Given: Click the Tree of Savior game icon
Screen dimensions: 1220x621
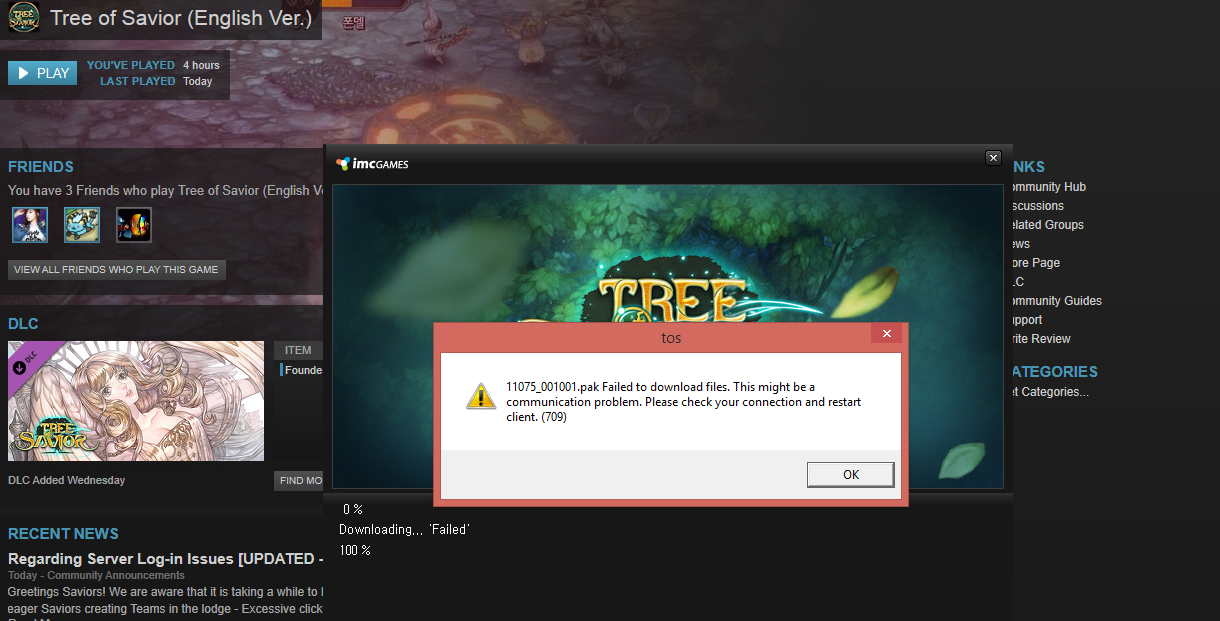Looking at the screenshot, I should 24,18.
